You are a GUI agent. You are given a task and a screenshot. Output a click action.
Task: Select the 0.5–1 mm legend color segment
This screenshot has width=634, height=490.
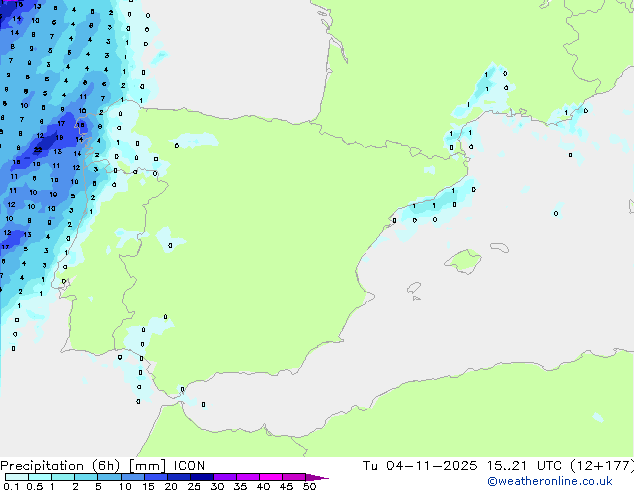point(40,477)
